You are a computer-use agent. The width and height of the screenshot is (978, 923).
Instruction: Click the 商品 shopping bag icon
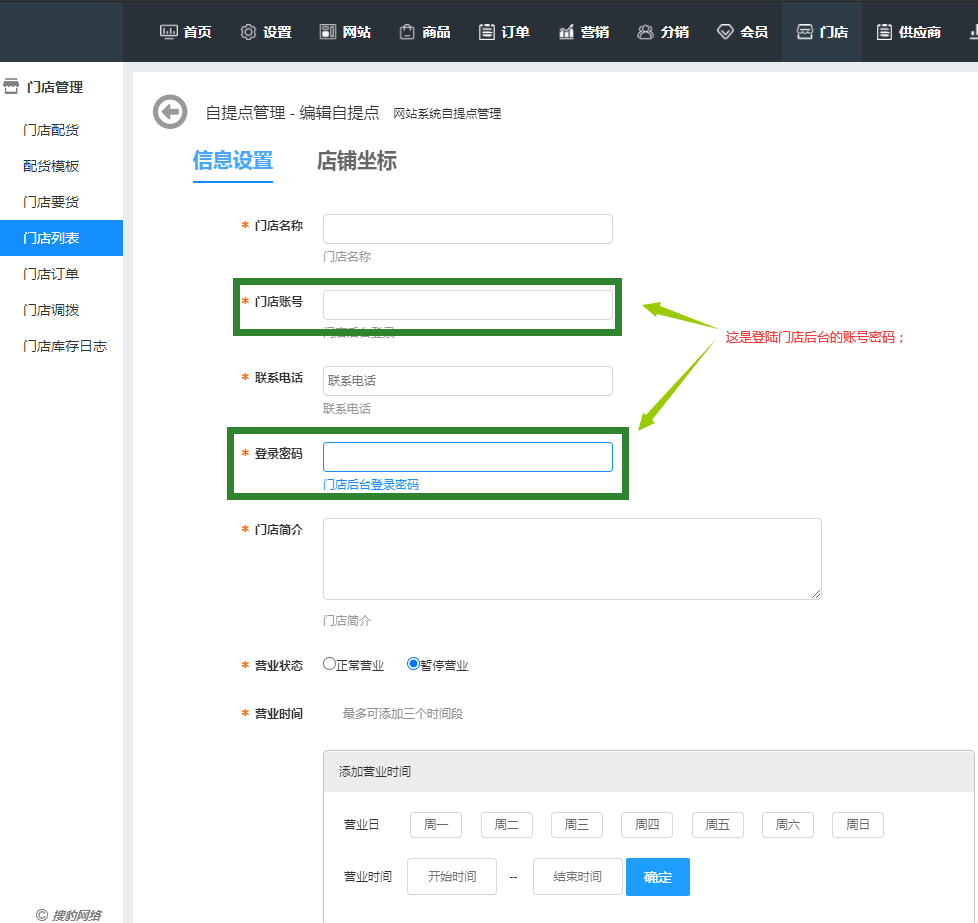click(407, 32)
